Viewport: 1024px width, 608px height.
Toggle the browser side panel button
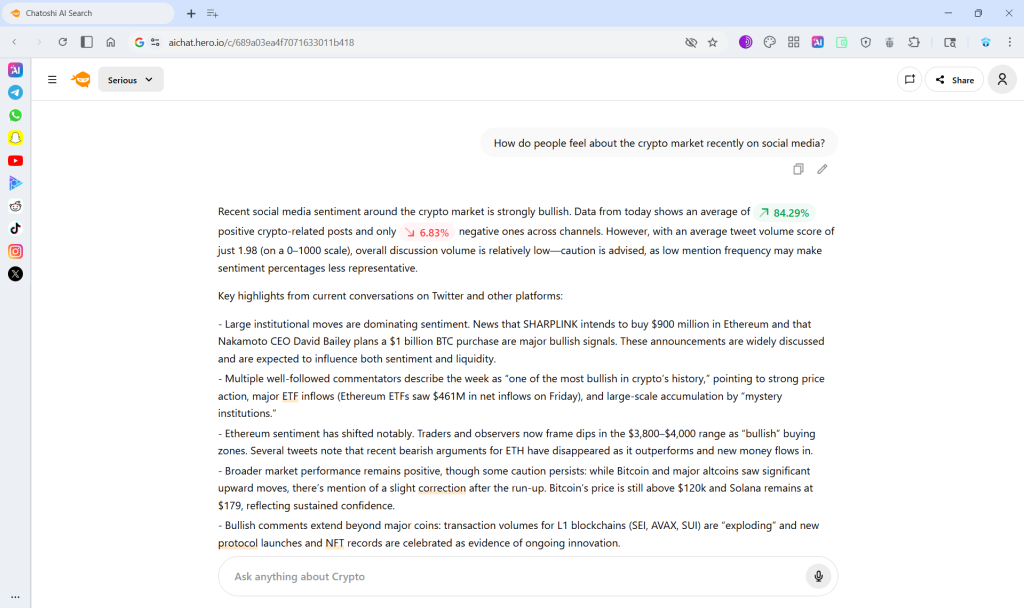click(x=87, y=42)
